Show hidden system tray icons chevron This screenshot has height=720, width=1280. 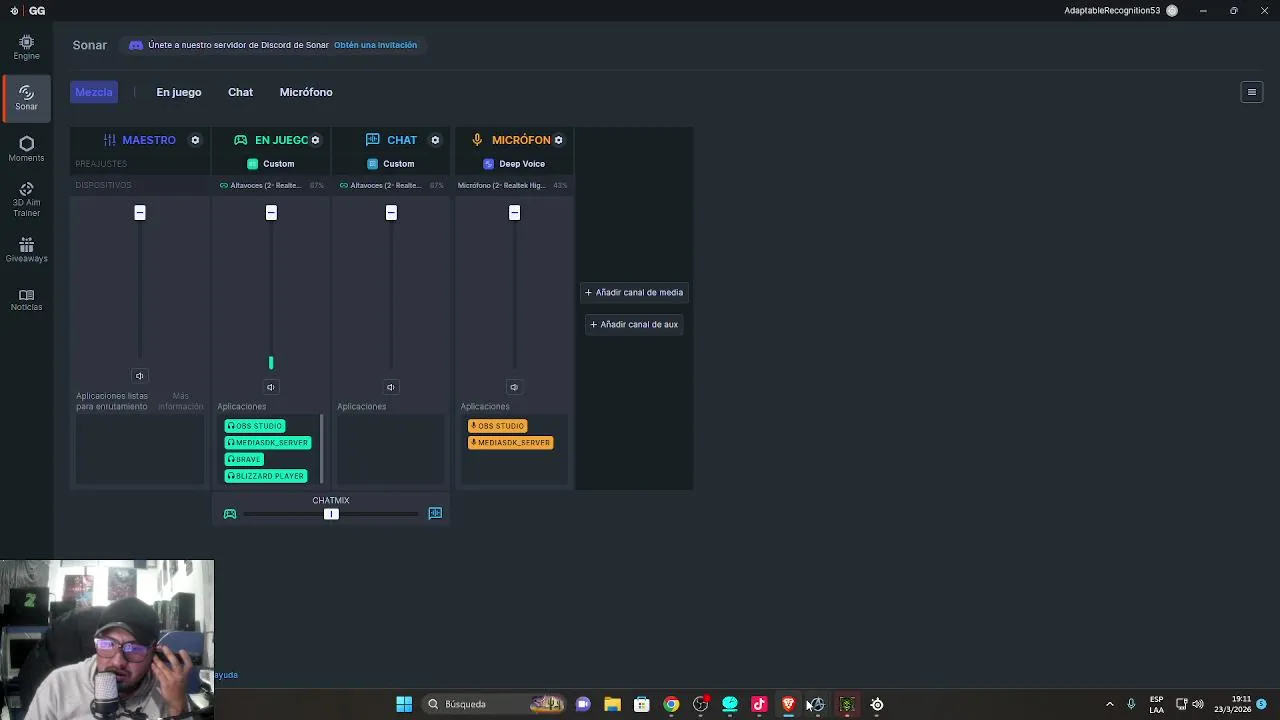click(1109, 704)
